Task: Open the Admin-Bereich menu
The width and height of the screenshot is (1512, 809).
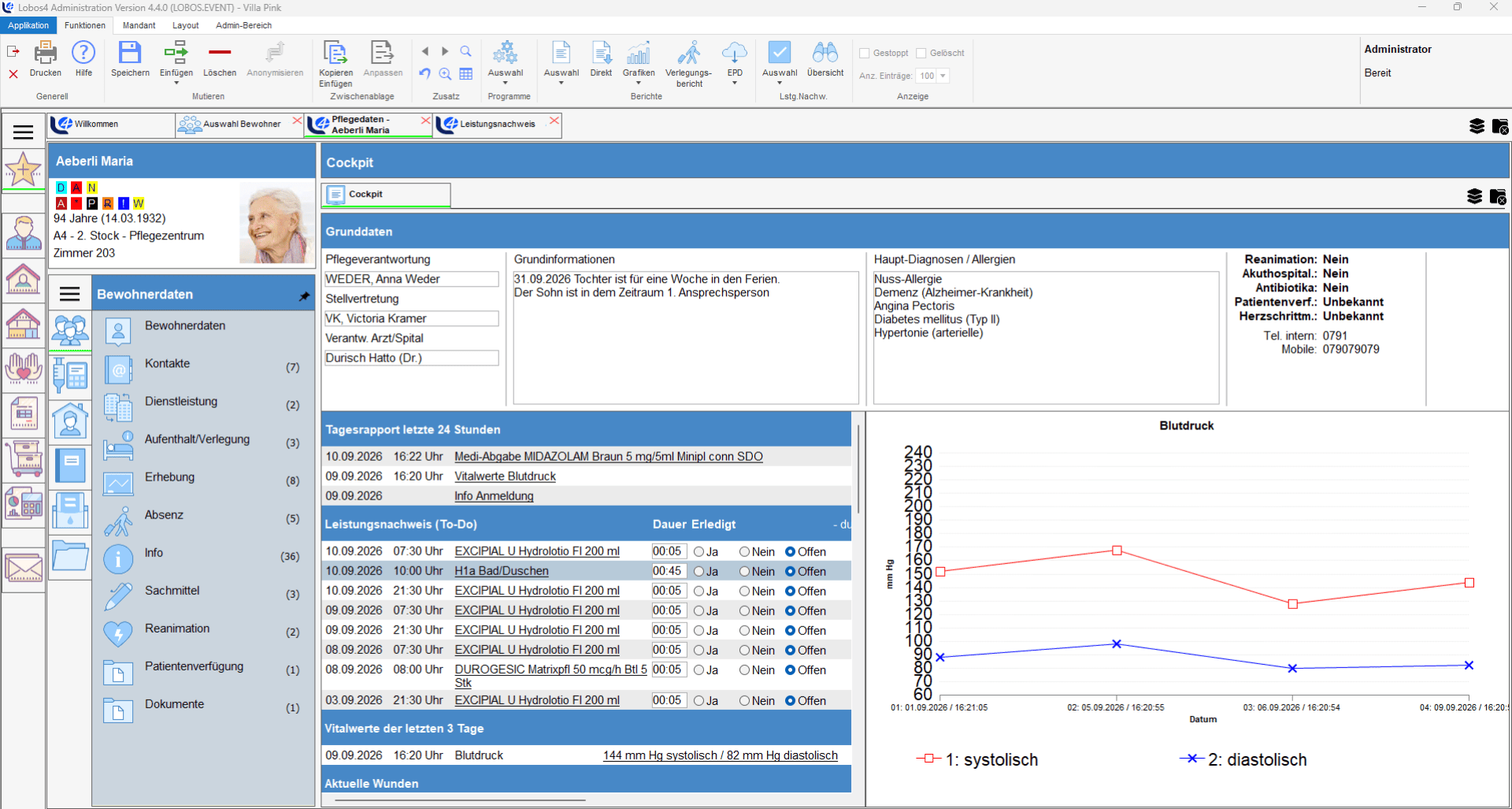Action: [243, 25]
